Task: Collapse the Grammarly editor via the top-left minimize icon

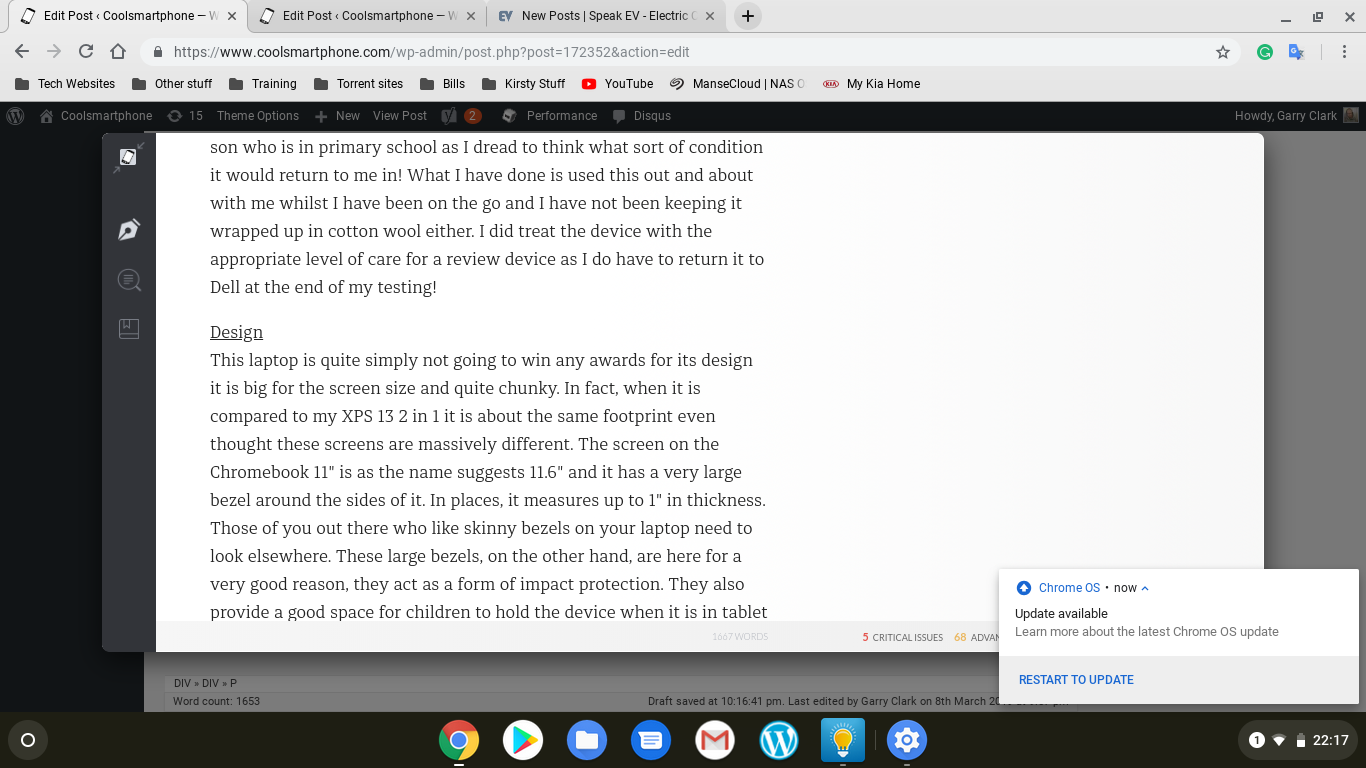Action: tap(128, 158)
